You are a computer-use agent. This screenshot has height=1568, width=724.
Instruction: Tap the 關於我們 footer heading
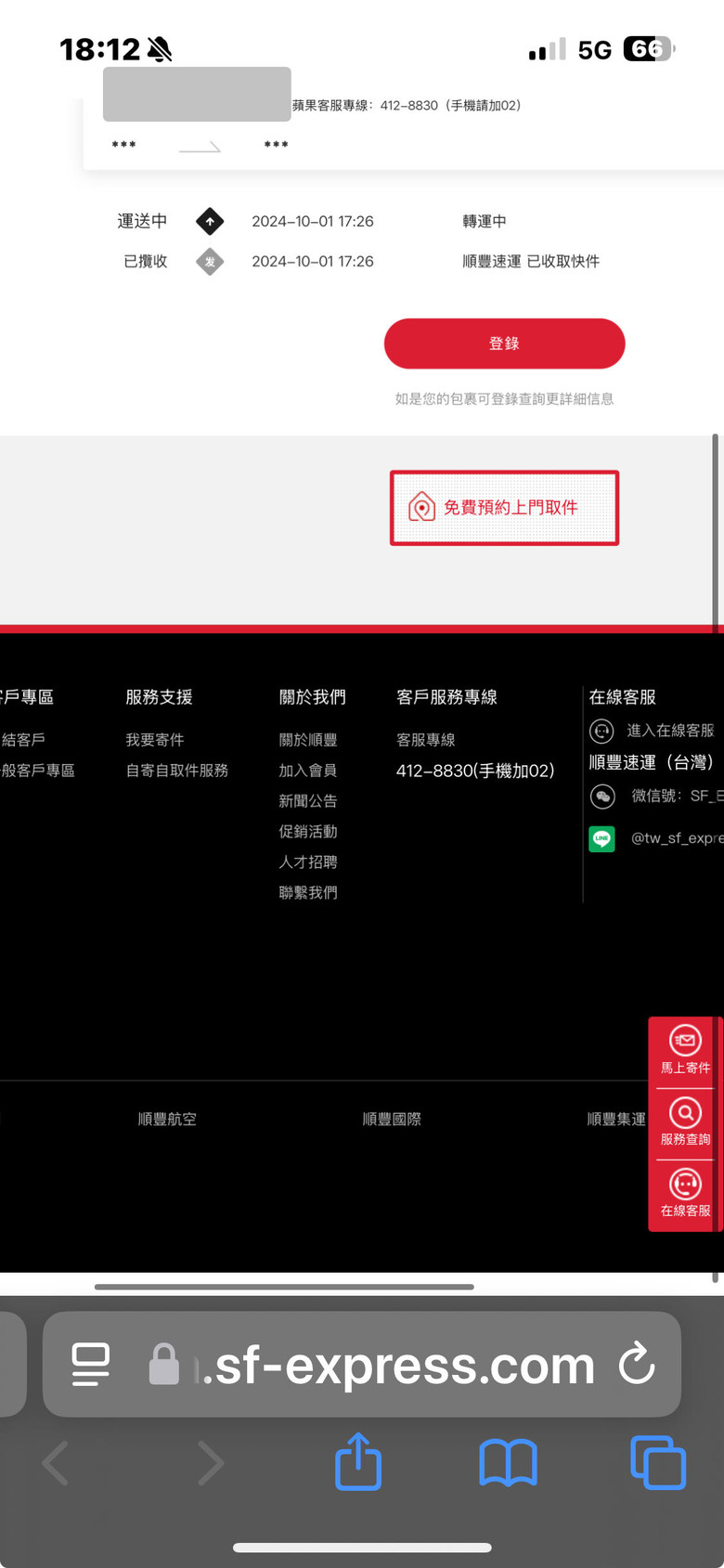(312, 697)
